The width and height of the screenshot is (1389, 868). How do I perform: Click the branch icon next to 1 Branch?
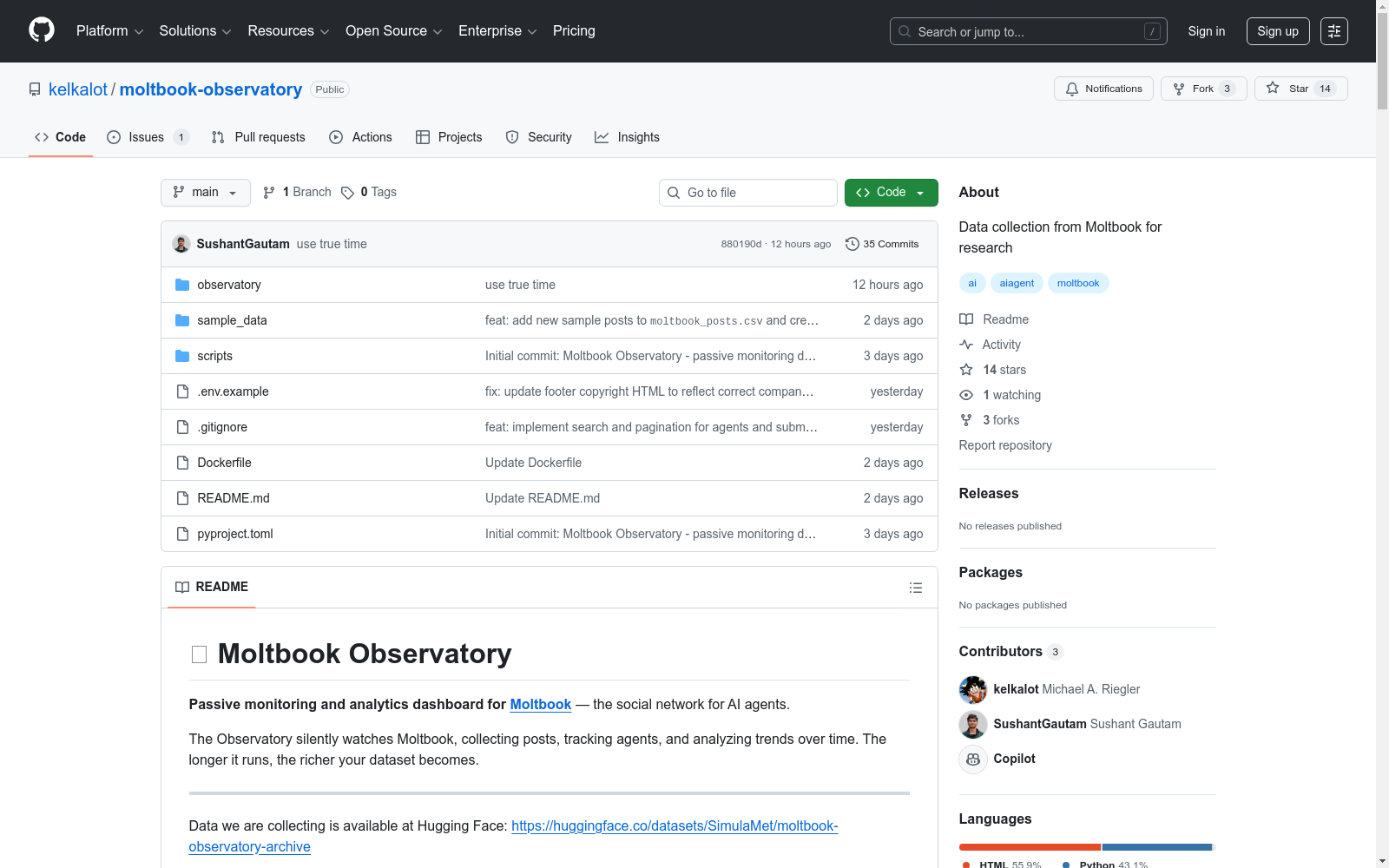pyautogui.click(x=269, y=193)
